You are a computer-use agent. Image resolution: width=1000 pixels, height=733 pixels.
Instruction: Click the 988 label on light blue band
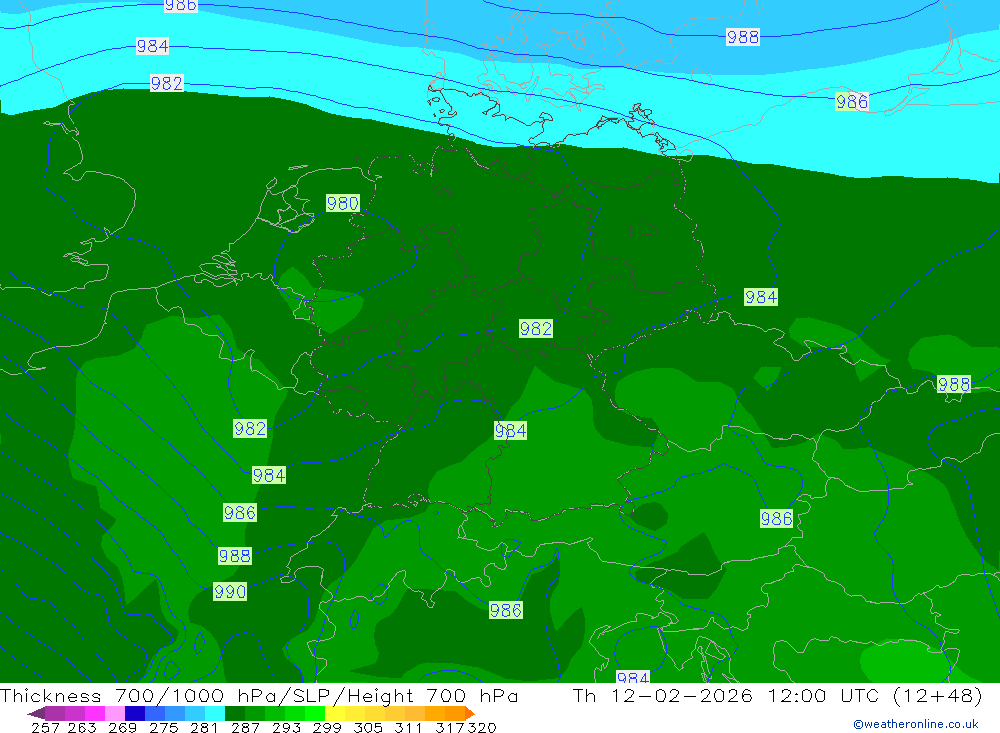pos(743,37)
